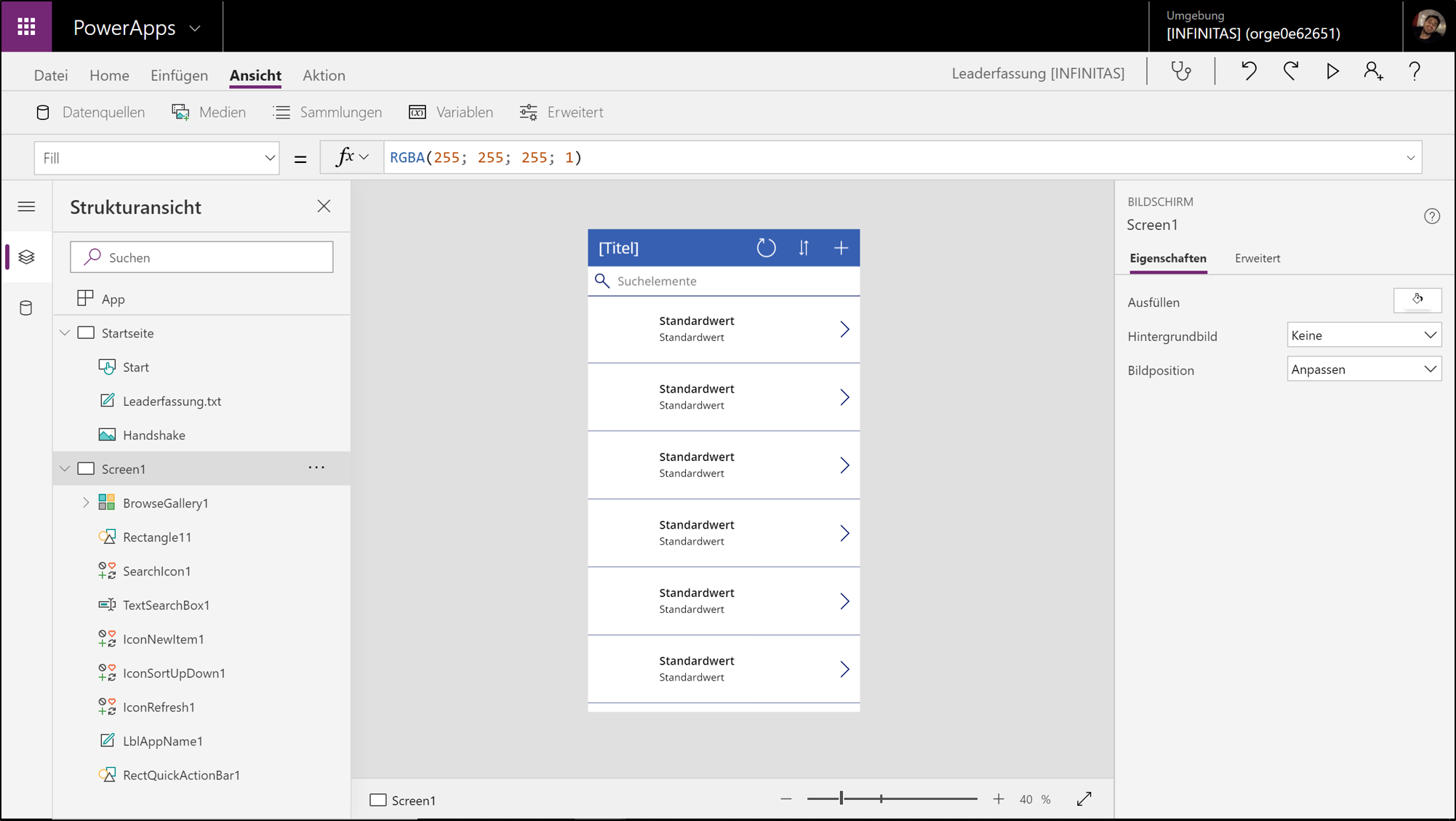Run the app checker stethoscope icon

coord(1181,71)
